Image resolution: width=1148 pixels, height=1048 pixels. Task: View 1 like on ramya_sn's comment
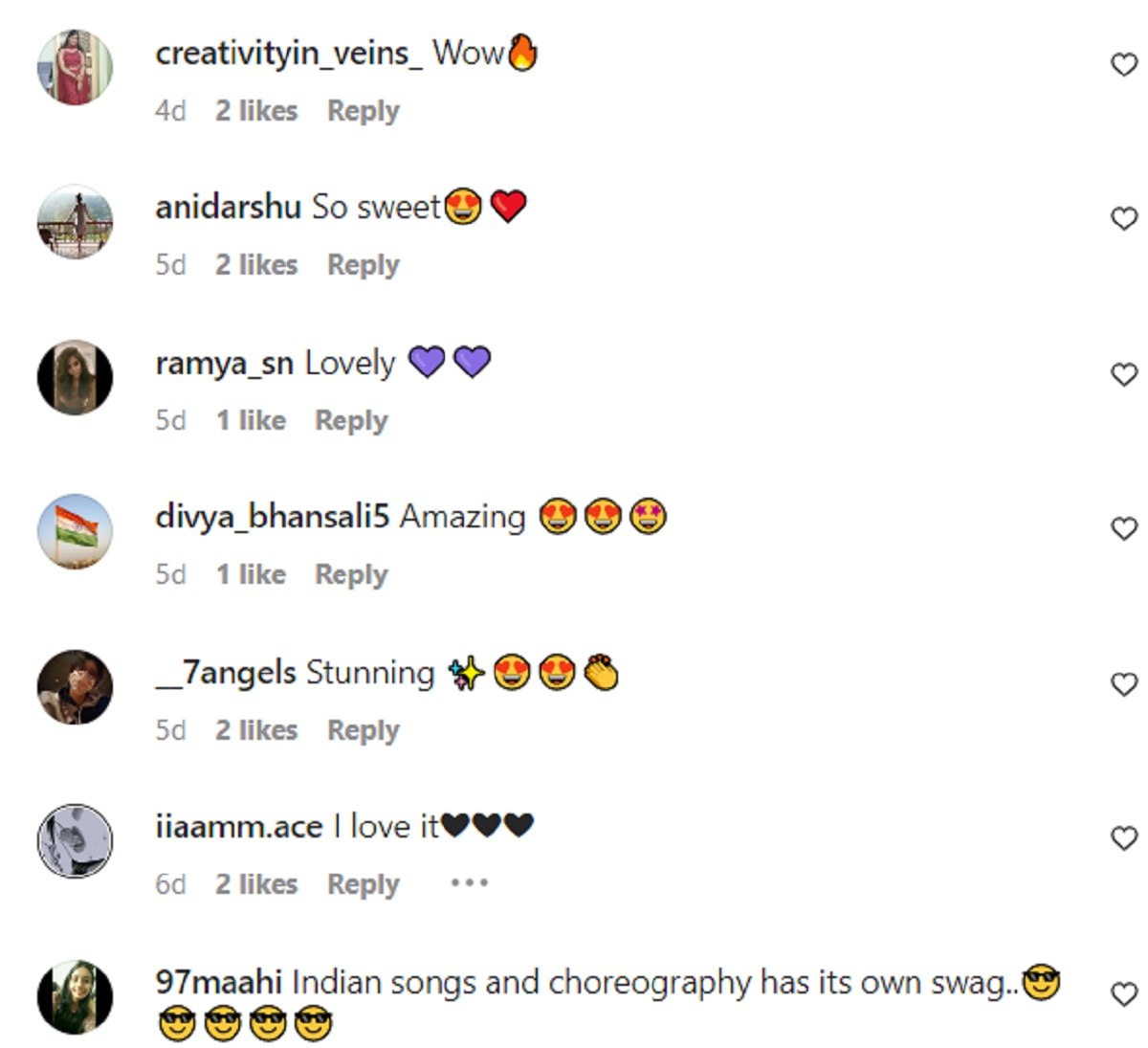[251, 421]
